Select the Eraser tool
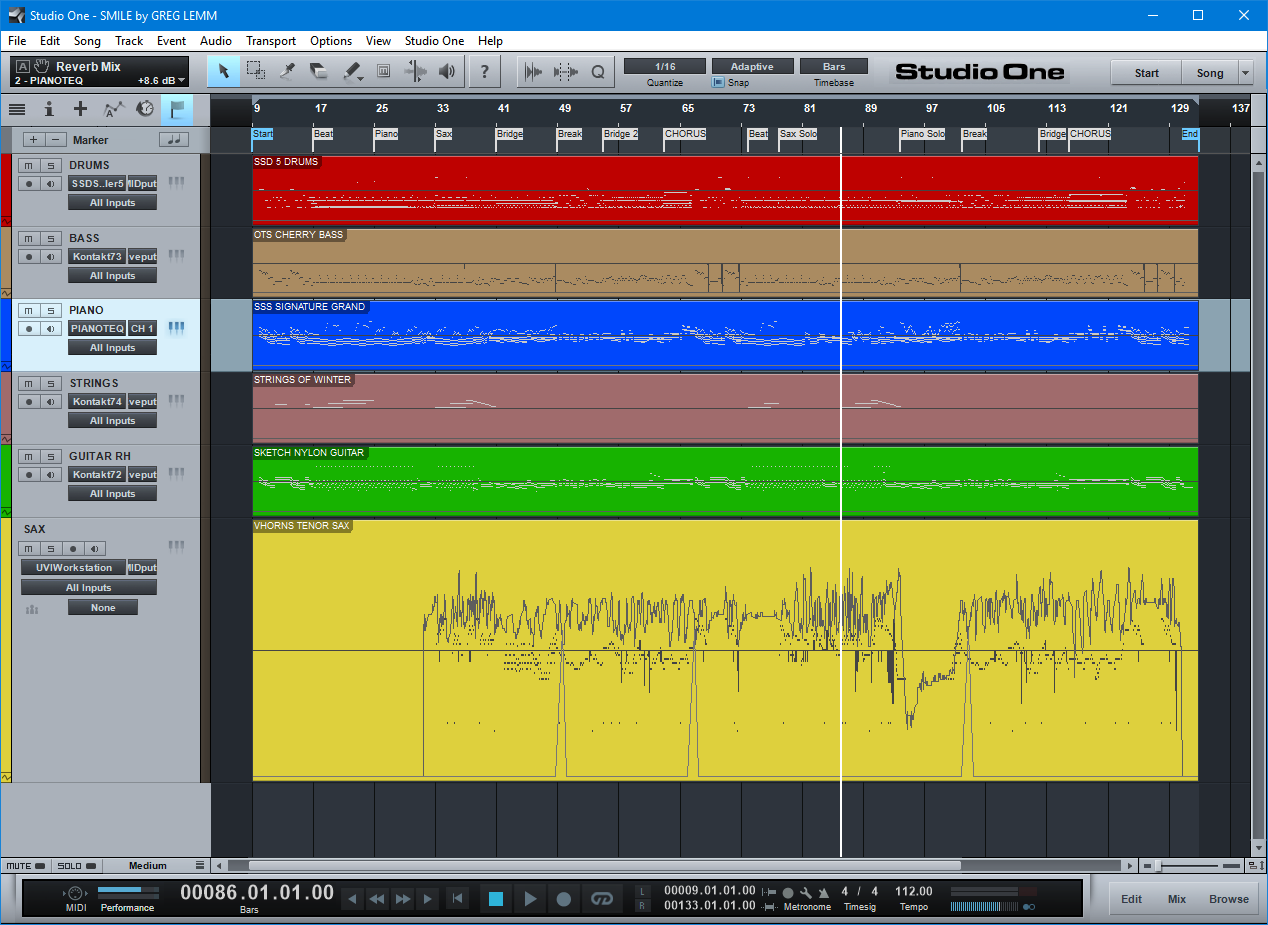 coord(319,71)
